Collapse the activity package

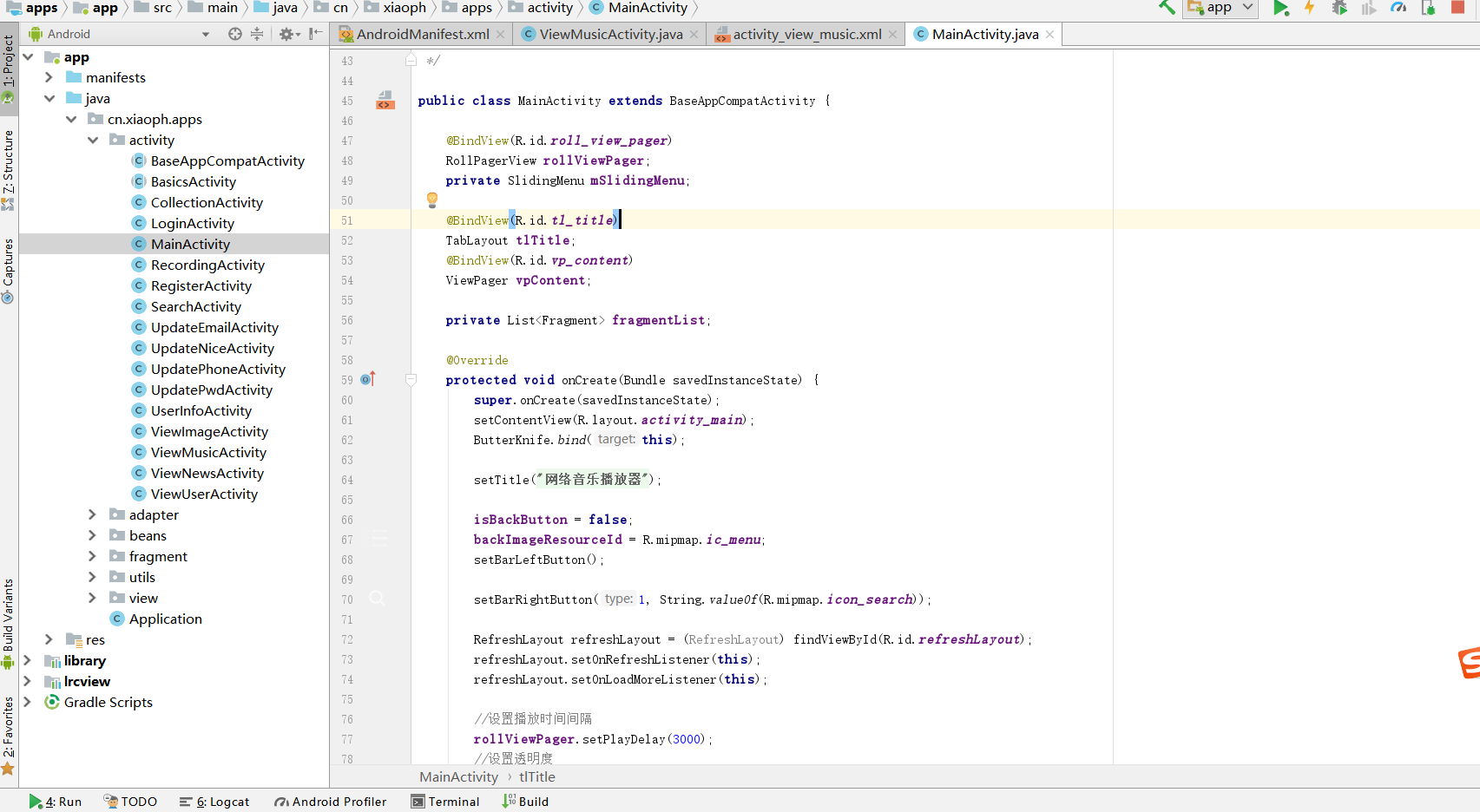93,141
